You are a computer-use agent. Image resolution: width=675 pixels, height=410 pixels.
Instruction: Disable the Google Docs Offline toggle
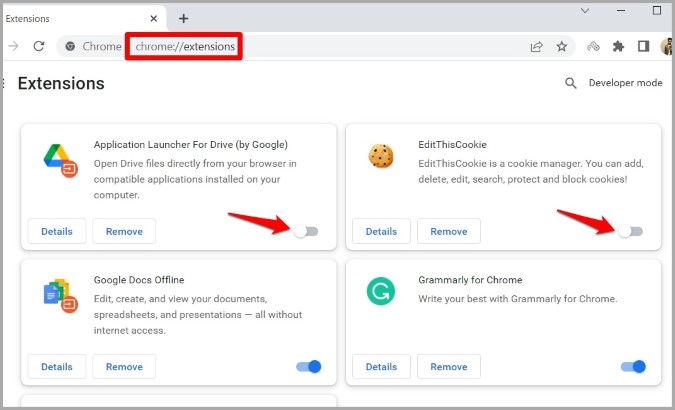click(x=309, y=367)
